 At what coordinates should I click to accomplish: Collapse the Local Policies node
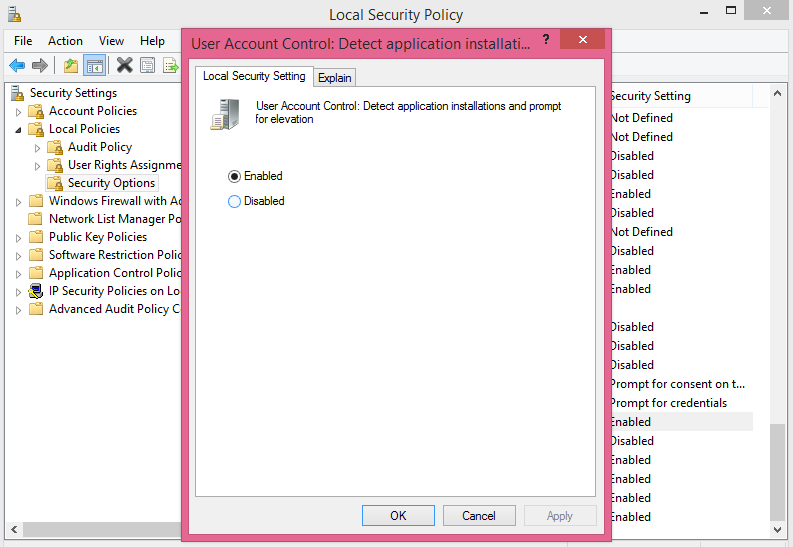click(18, 129)
